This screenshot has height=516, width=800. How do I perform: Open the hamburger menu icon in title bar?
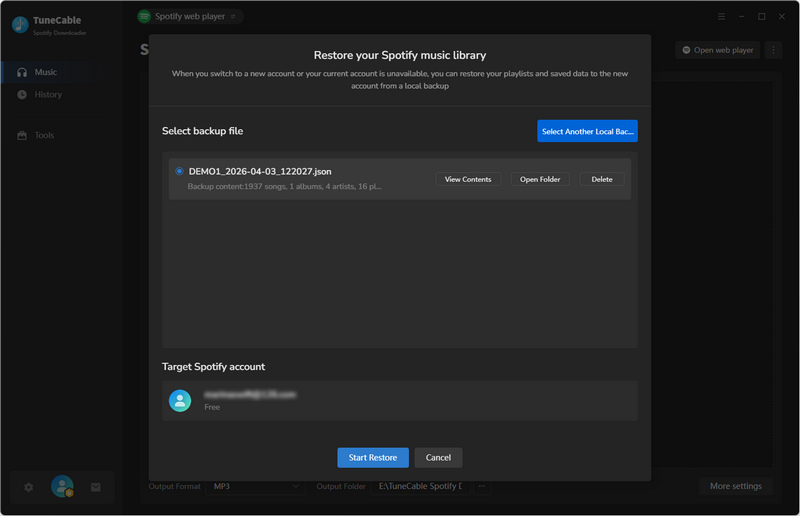point(721,16)
